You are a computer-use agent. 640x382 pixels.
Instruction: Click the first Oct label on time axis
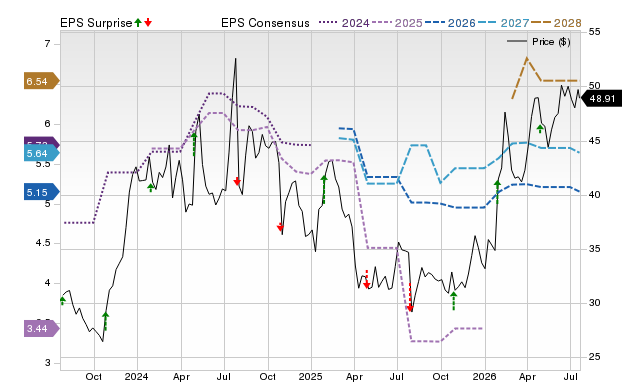93,376
